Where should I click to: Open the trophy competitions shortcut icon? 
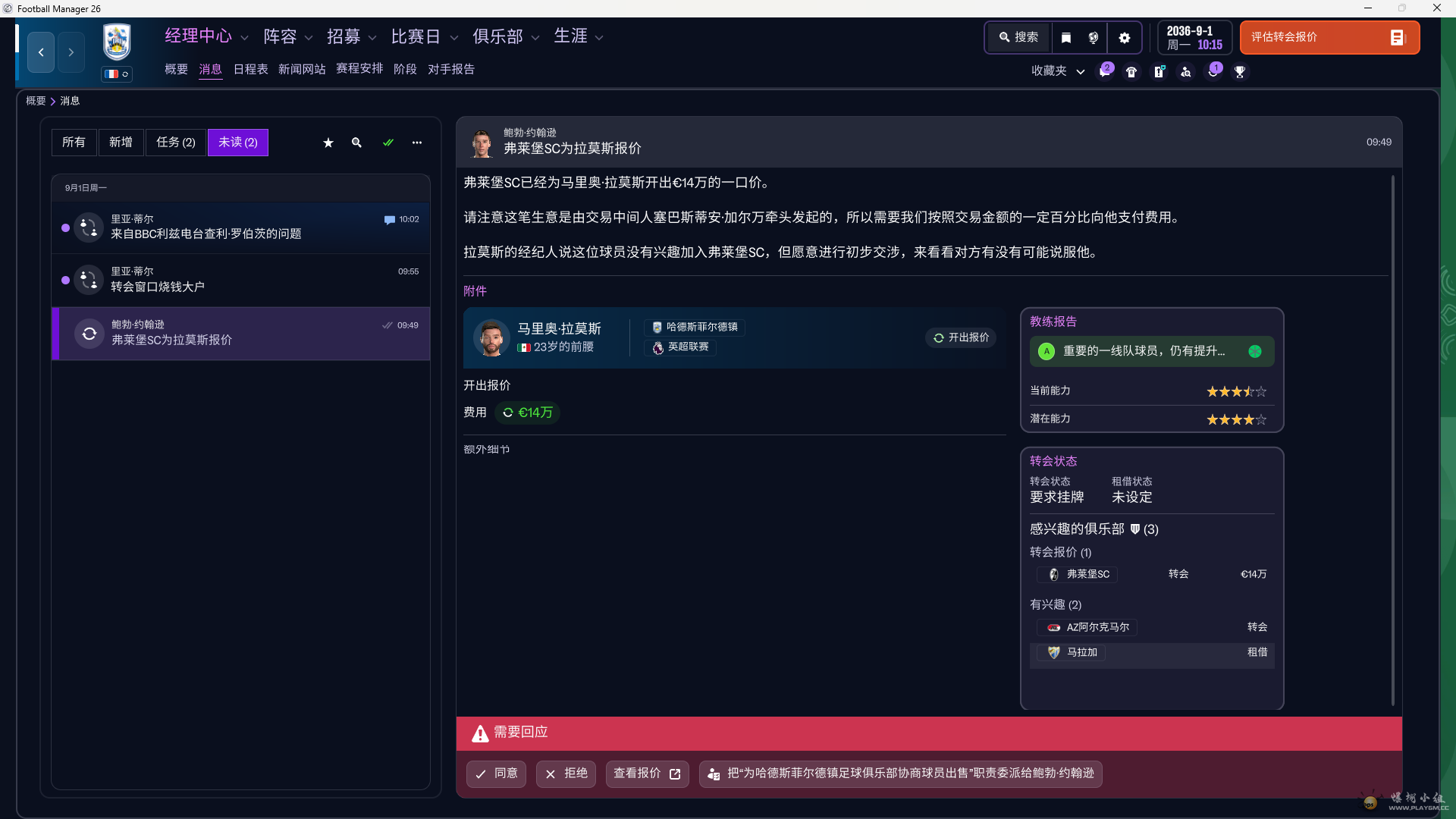tap(1240, 72)
